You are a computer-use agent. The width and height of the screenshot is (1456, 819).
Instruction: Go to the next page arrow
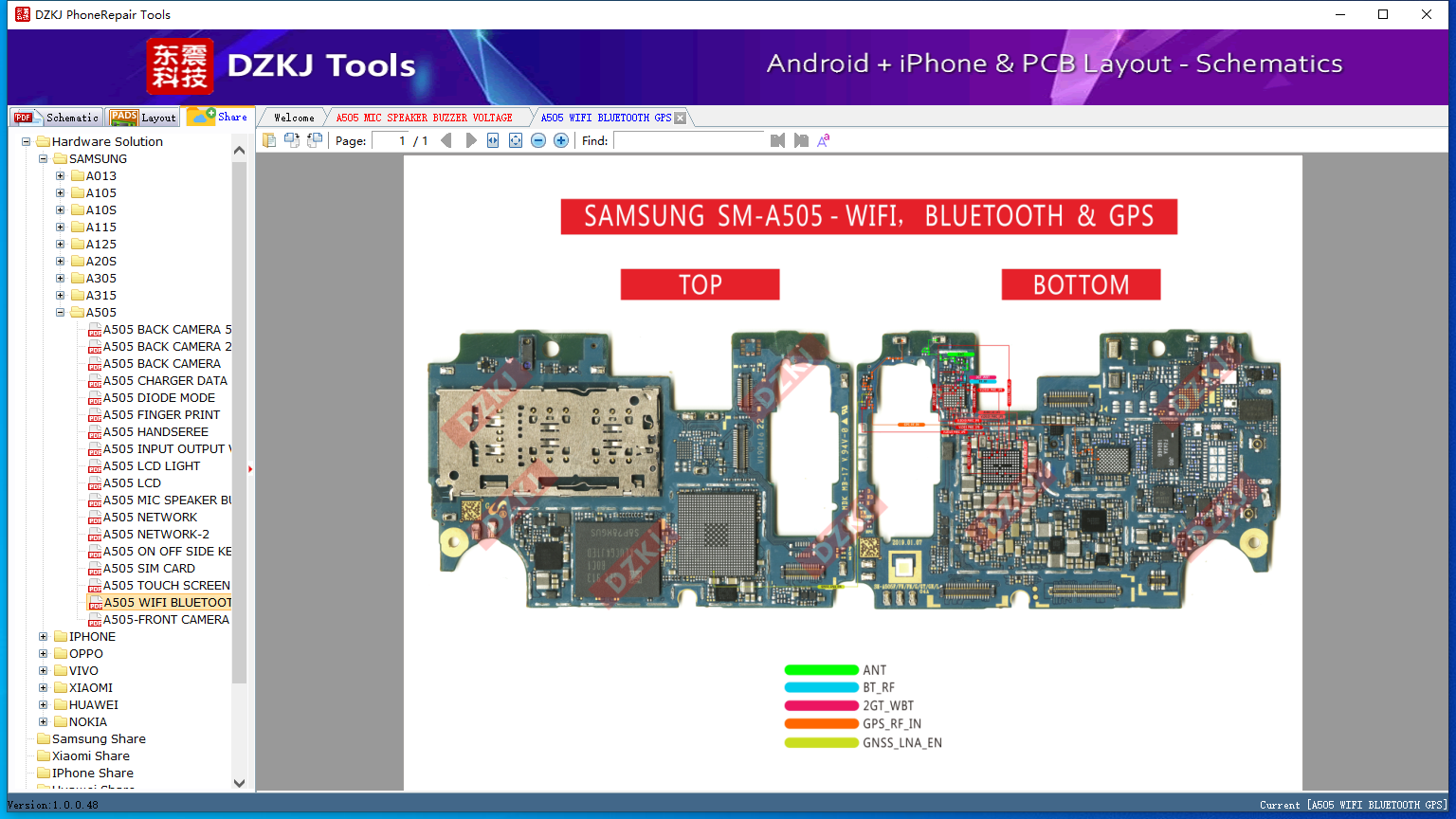(471, 140)
